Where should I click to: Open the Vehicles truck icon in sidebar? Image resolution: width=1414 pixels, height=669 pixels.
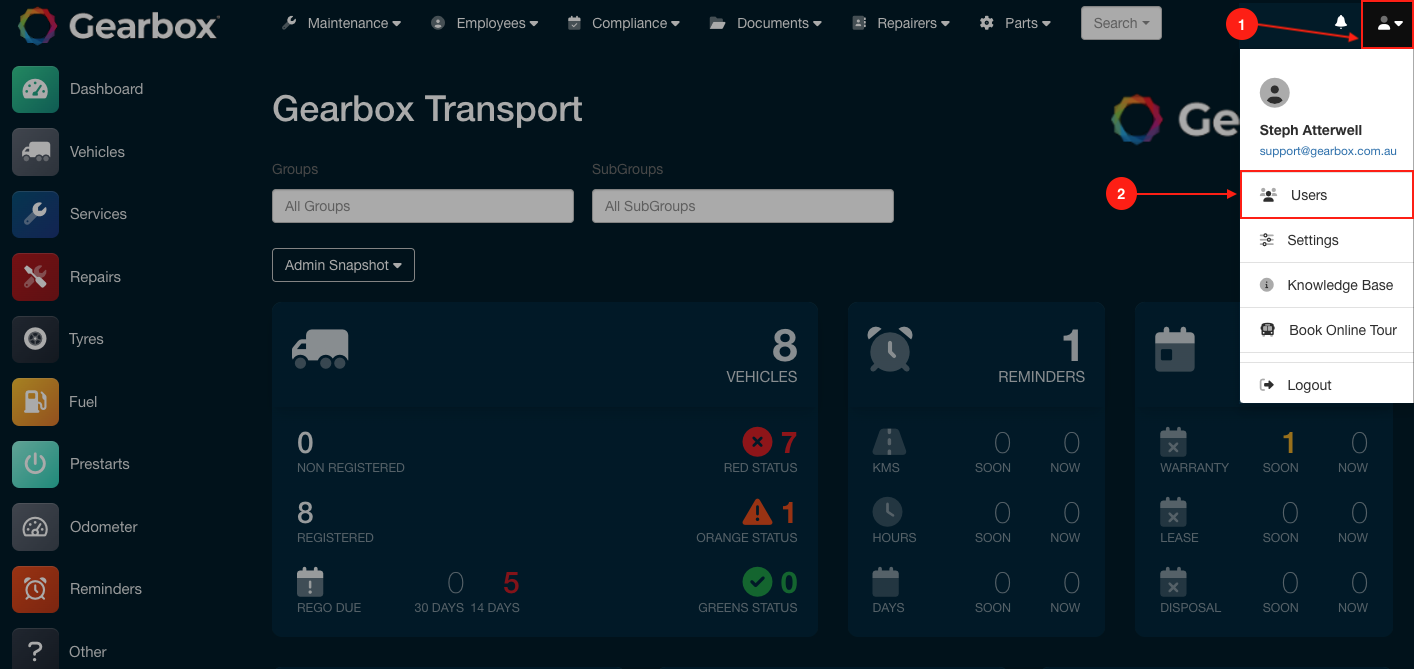click(35, 152)
